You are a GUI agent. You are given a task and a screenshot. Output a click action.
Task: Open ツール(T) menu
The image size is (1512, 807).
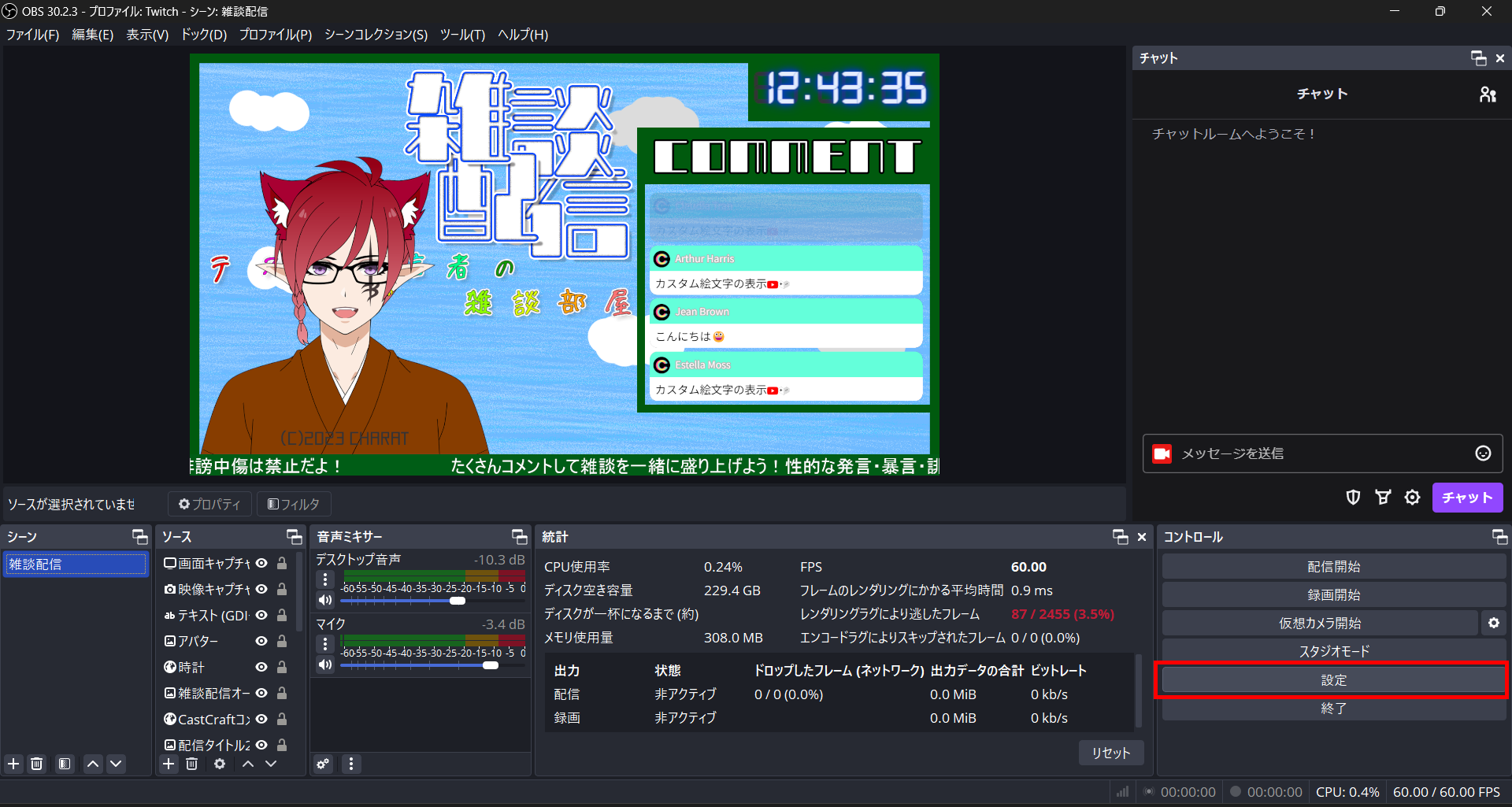click(x=462, y=35)
